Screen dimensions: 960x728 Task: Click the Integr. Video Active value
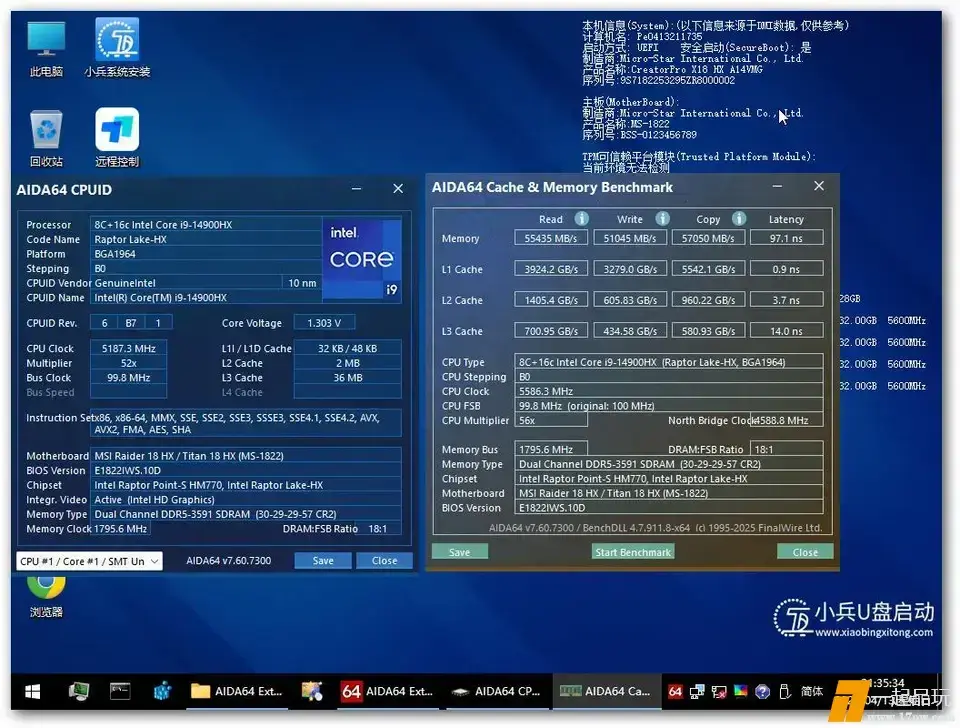[246, 500]
